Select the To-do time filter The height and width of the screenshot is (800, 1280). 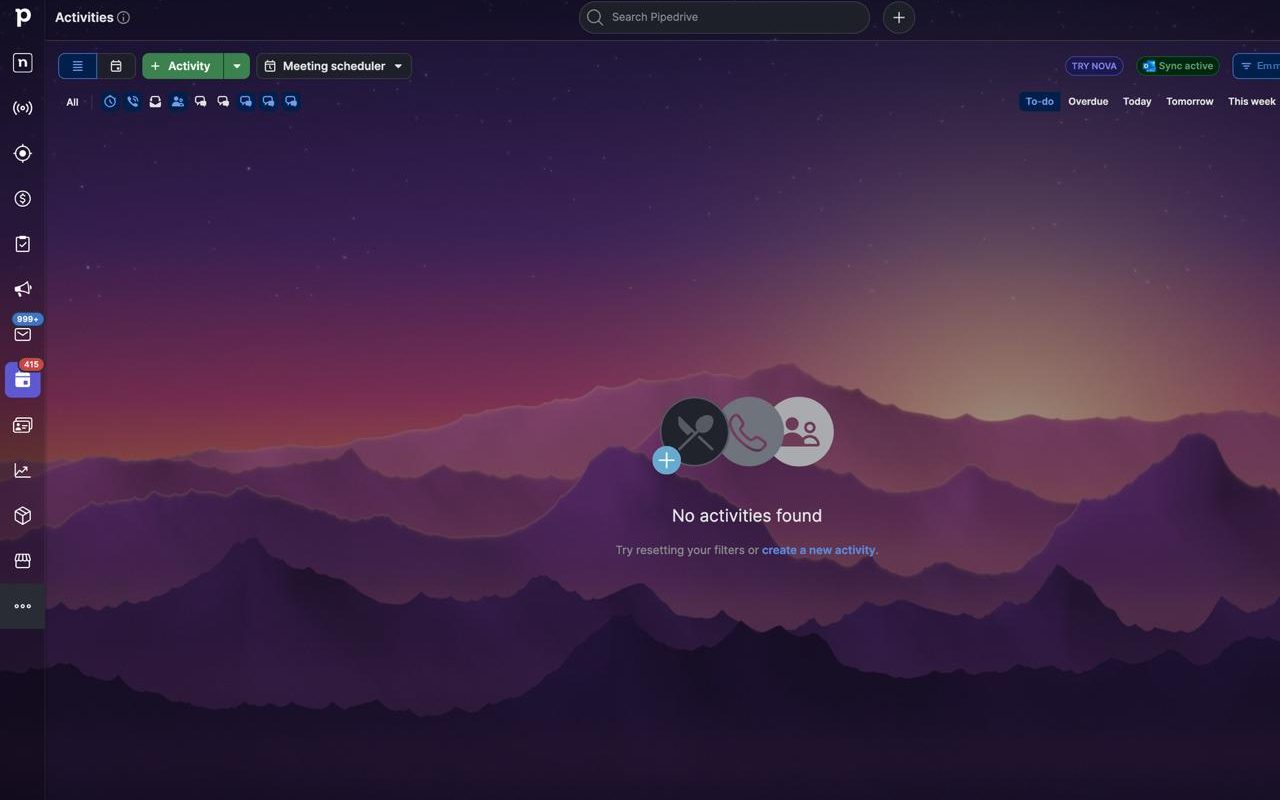coord(1039,101)
